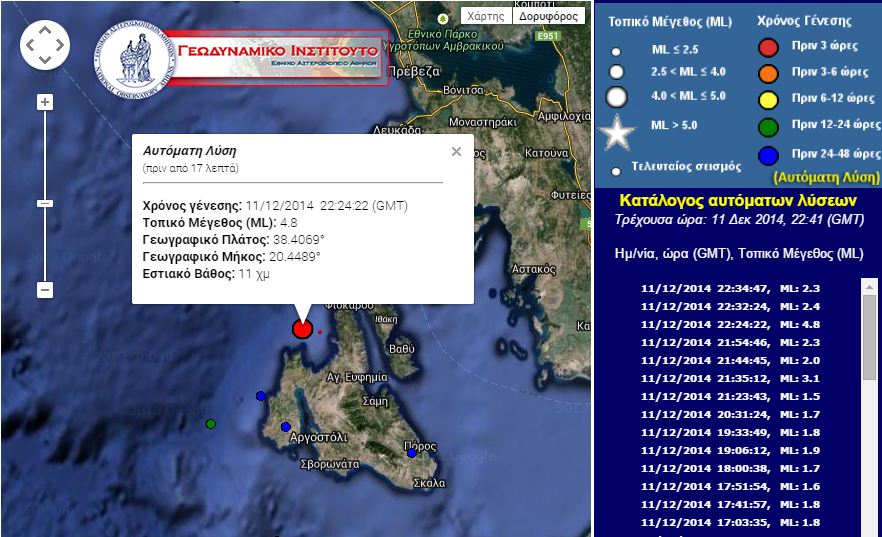Click the blue marker near Αργοστόλι
This screenshot has width=882, height=537.
pos(285,427)
